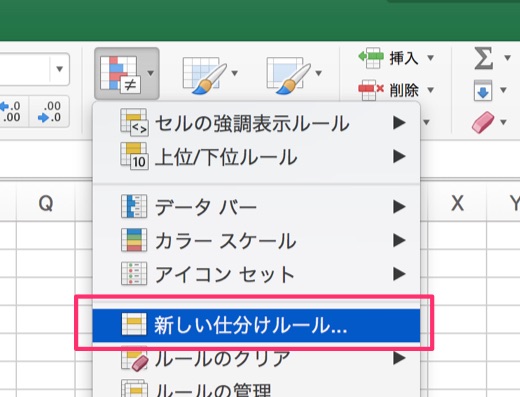This screenshot has width=520, height=397.
Task: Expand the Fill dropdown arrow
Action: click(503, 90)
